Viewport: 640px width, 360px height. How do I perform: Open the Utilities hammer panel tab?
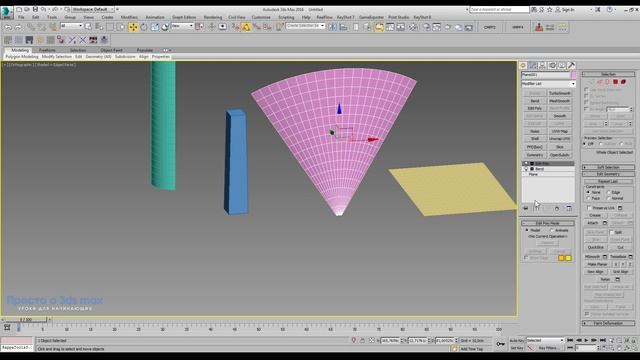(x=572, y=65)
